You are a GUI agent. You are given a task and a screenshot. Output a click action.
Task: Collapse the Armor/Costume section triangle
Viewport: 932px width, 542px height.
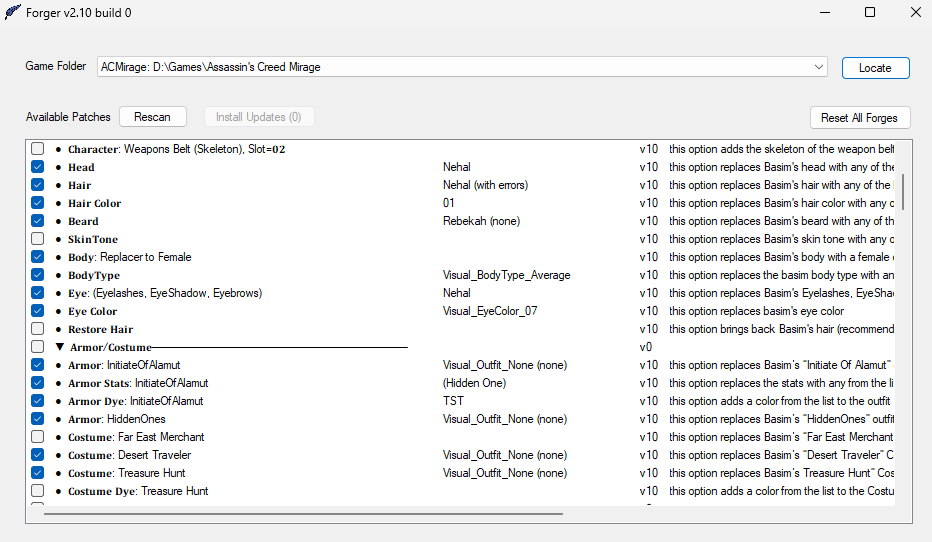click(59, 346)
